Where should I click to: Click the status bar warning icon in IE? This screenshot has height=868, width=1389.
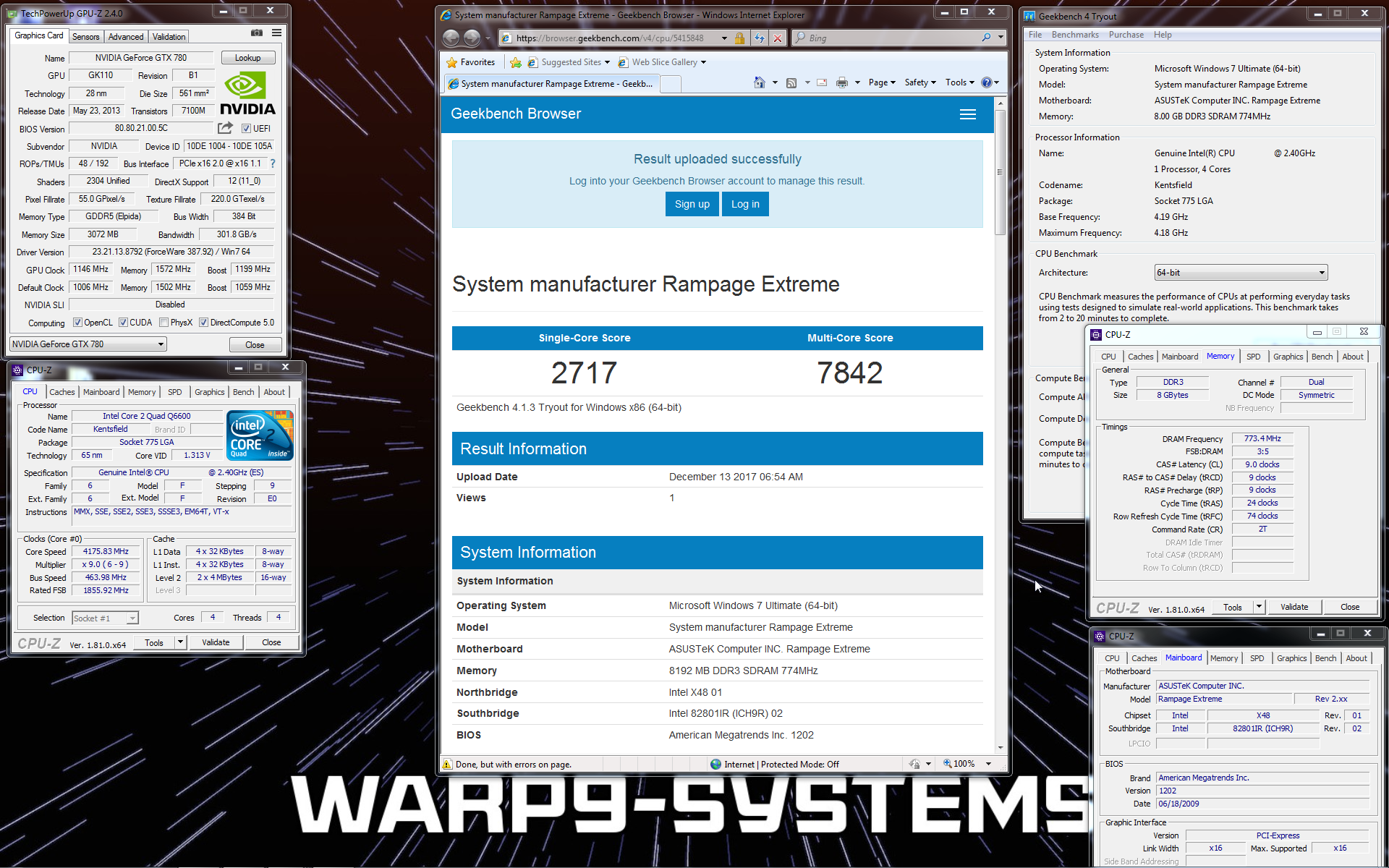[x=447, y=764]
